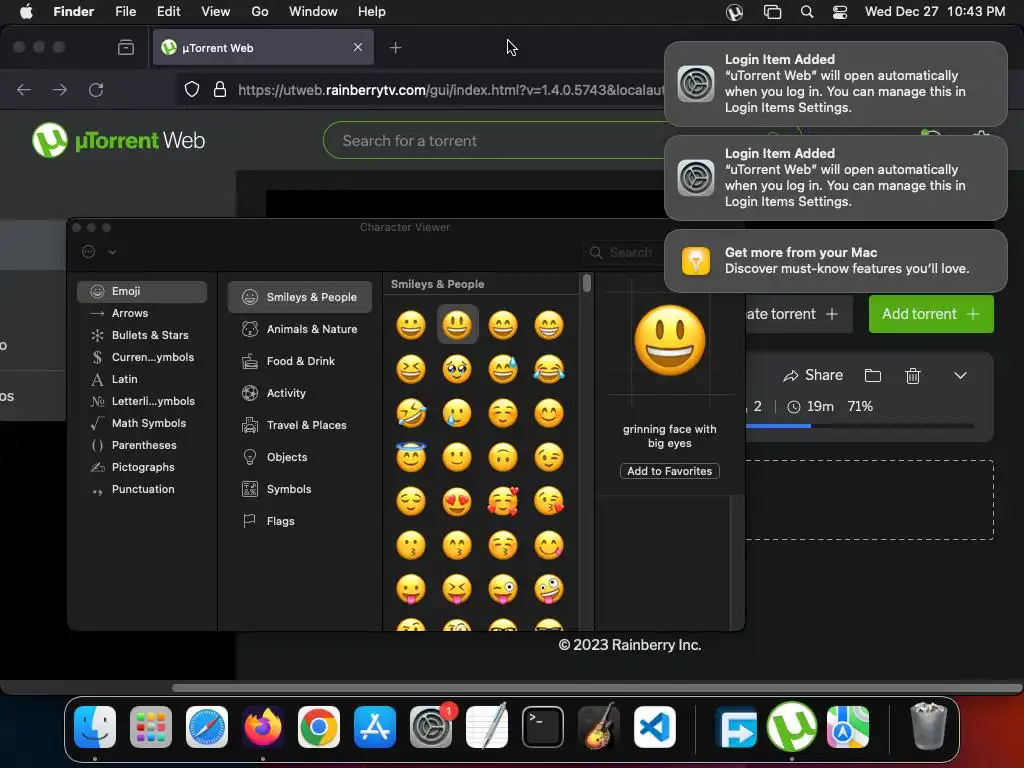Close the µTorrent Web tab
This screenshot has height=768, width=1024.
pos(358,47)
